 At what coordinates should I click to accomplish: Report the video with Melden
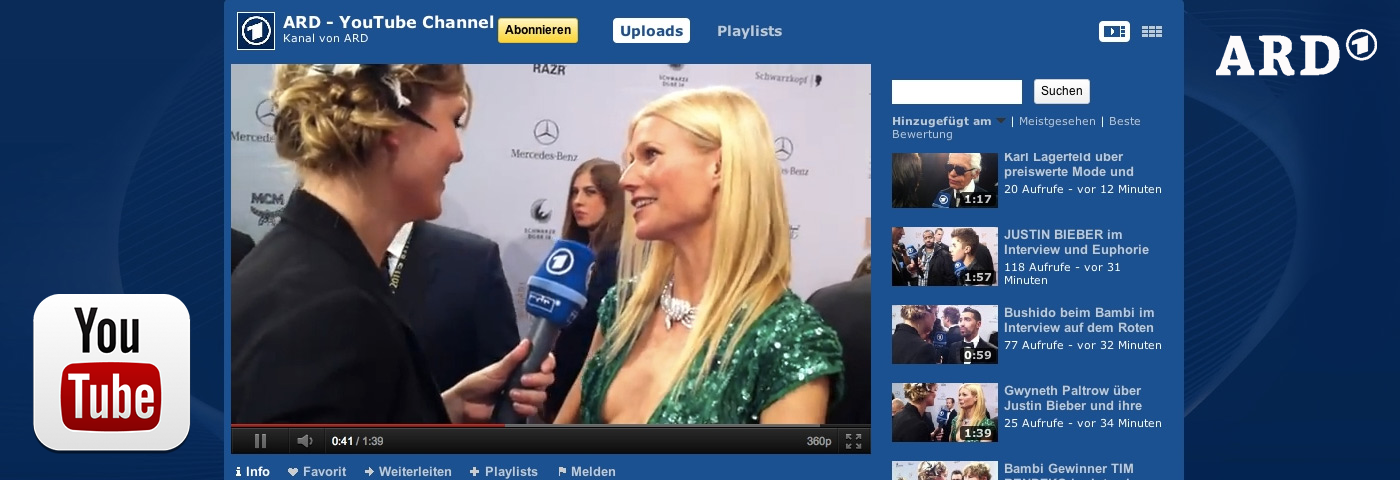[x=587, y=472]
